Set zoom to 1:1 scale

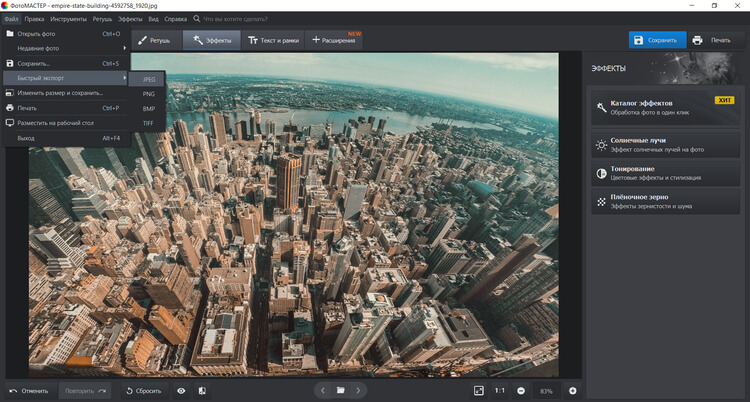pyautogui.click(x=499, y=390)
